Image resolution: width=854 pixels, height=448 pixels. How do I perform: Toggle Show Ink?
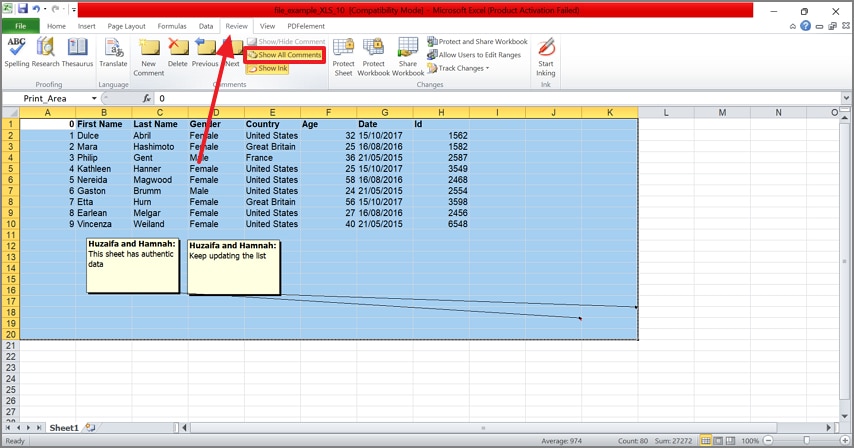[x=267, y=69]
